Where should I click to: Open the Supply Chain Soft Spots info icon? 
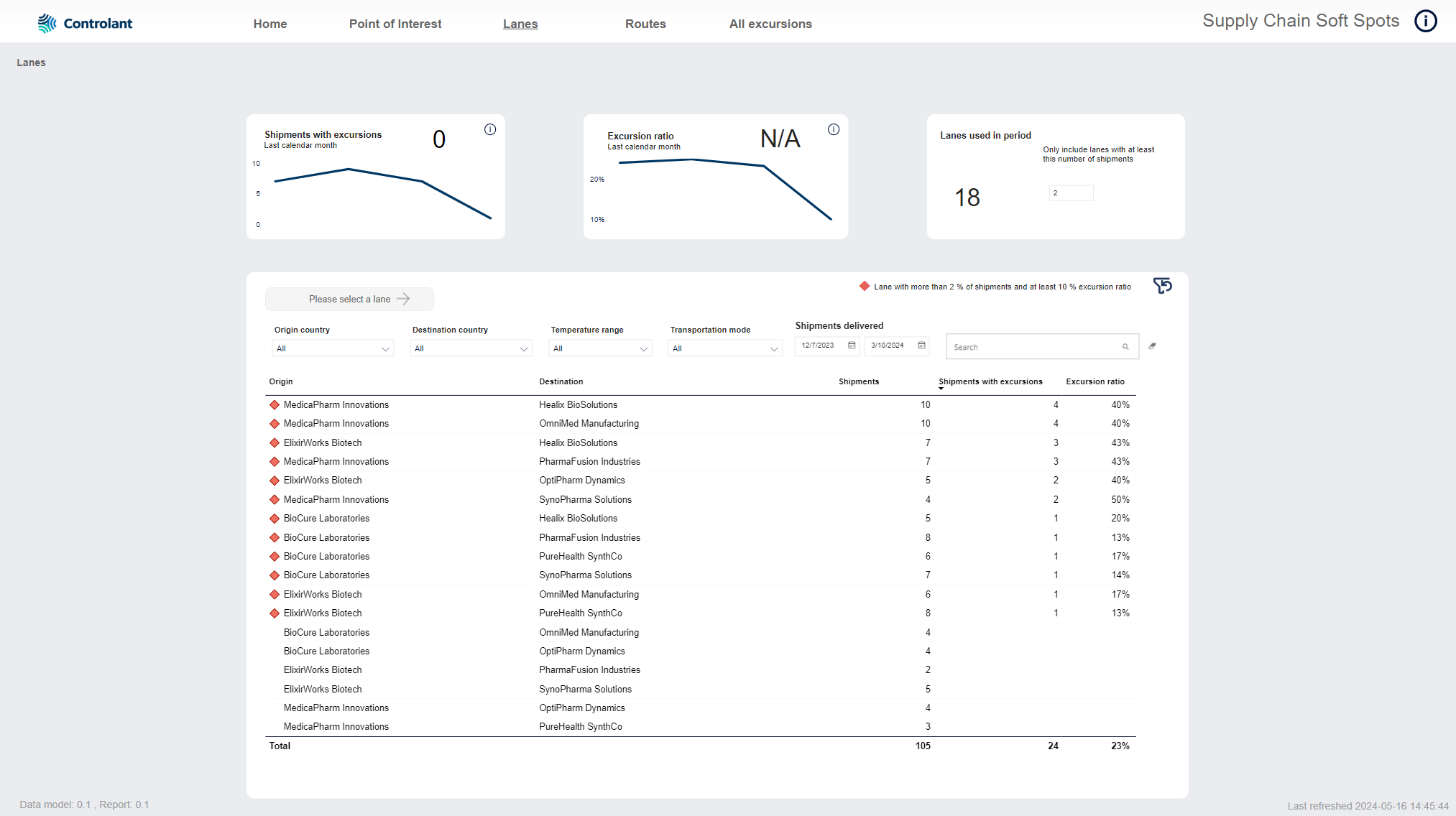(x=1426, y=21)
